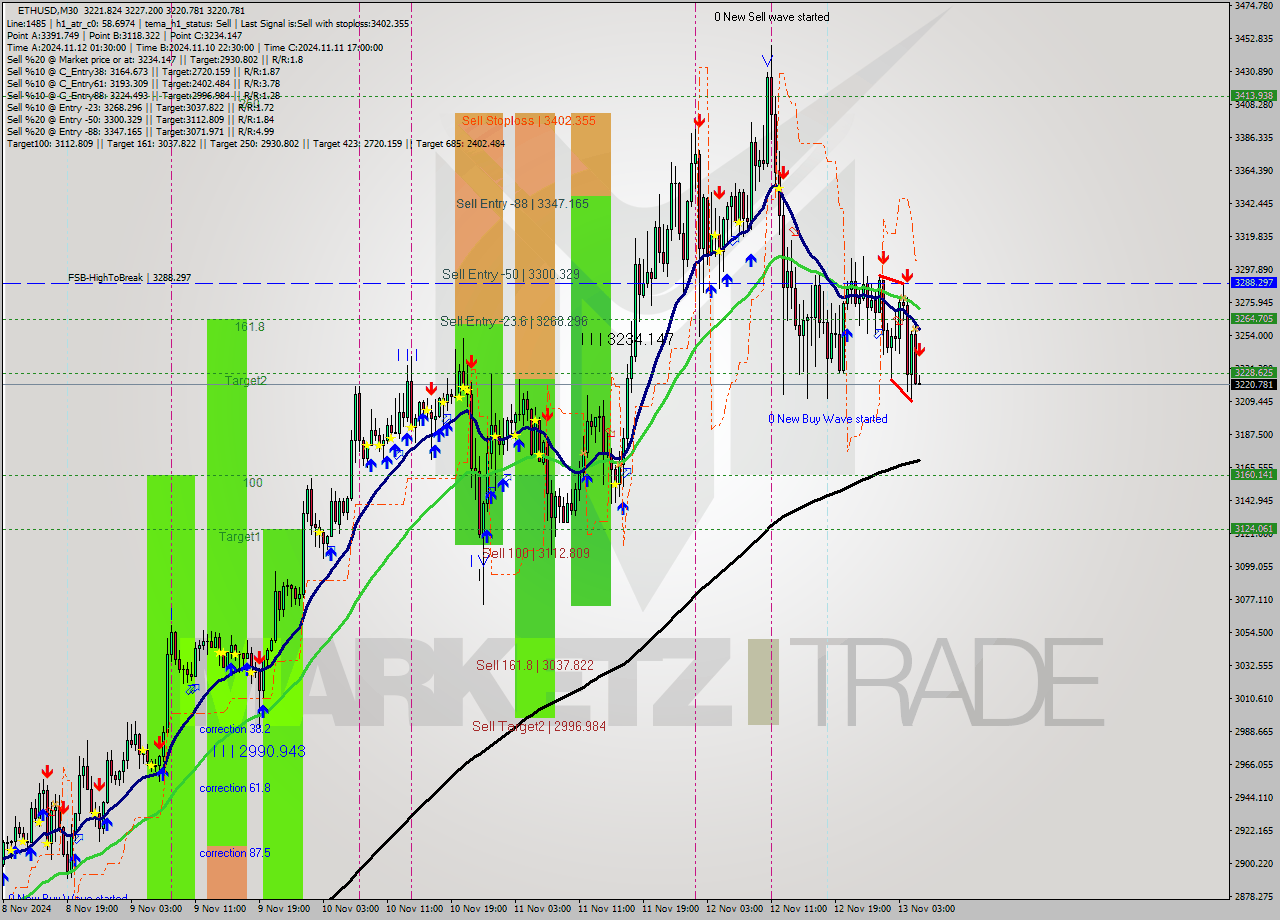Click the '2900.220' price scale value

1253,864
